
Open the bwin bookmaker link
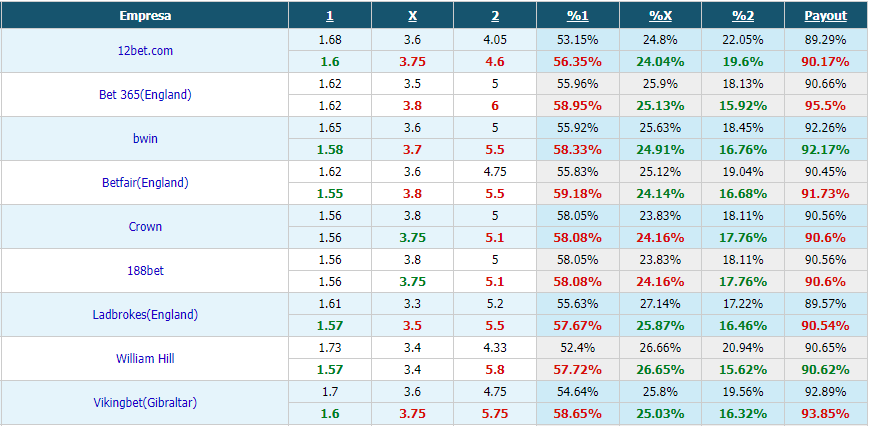point(145,138)
